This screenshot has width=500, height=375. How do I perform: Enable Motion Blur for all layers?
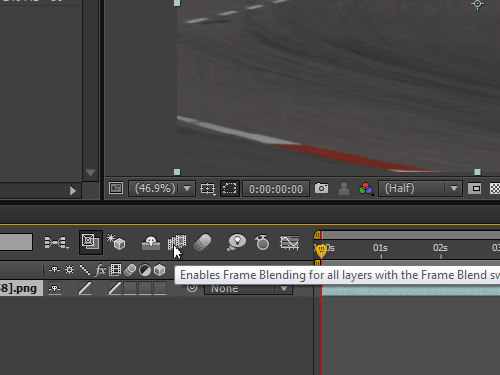203,242
